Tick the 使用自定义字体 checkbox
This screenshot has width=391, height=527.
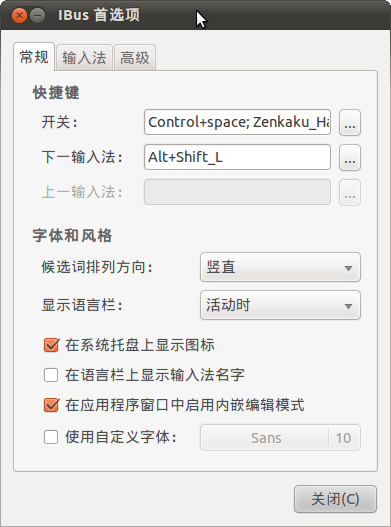[51, 437]
